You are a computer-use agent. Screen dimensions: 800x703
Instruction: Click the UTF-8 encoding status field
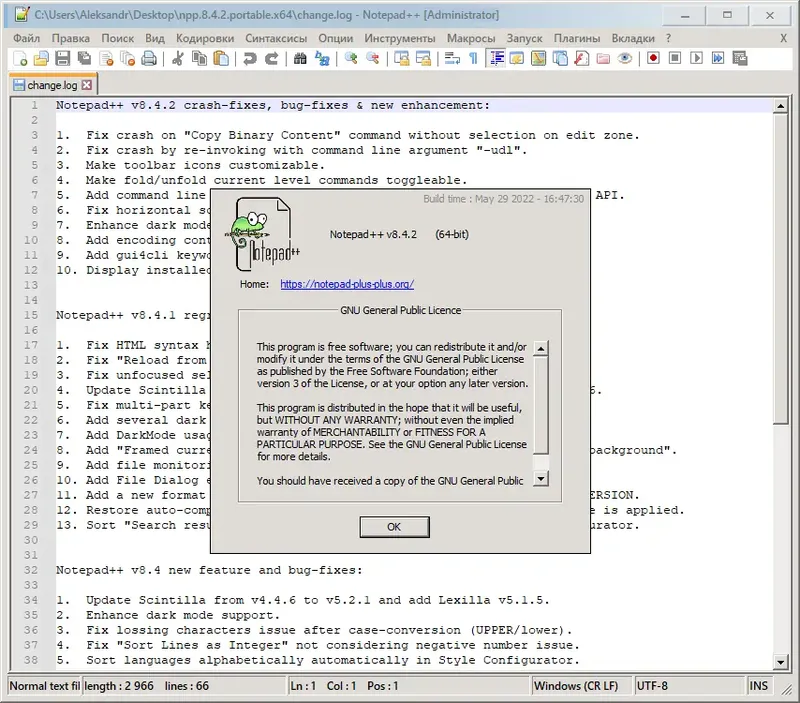[x=688, y=686]
